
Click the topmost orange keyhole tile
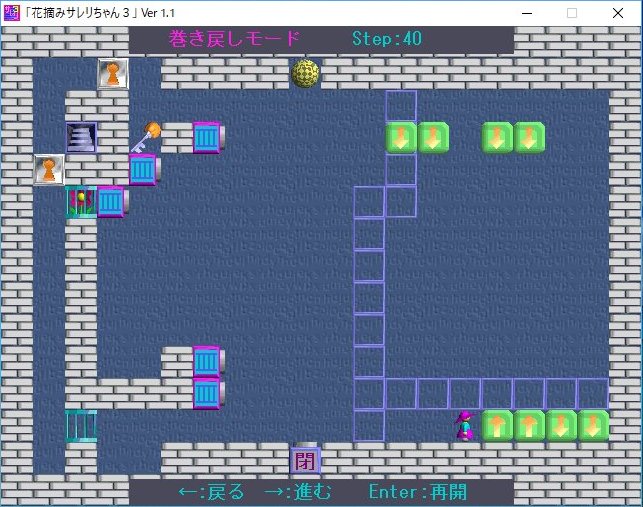[x=113, y=73]
